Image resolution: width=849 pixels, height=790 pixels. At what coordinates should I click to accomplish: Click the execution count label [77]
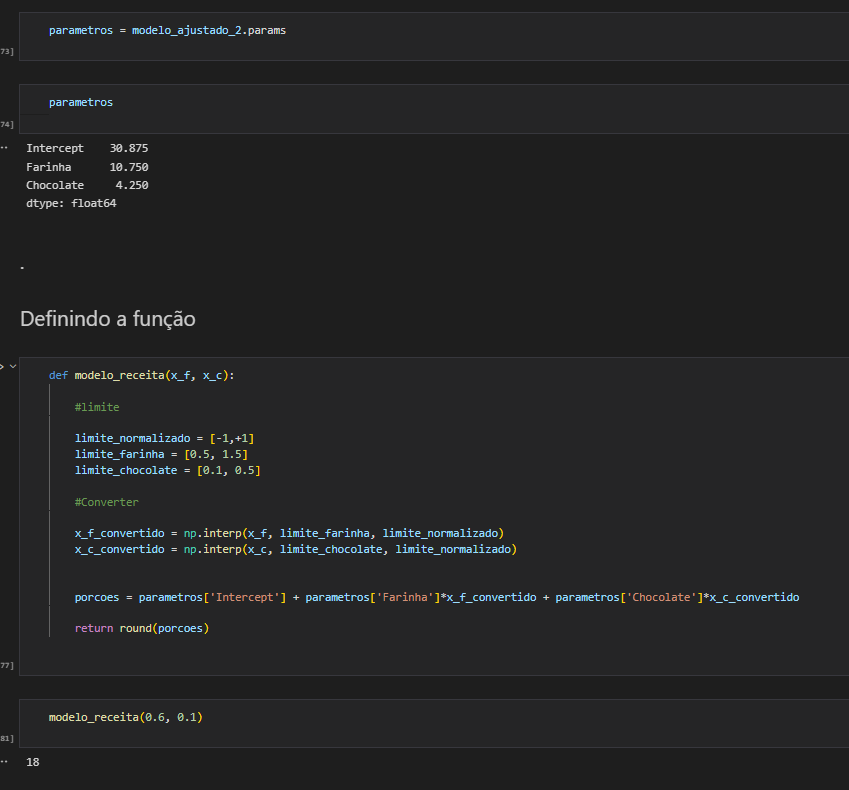click(x=5, y=664)
